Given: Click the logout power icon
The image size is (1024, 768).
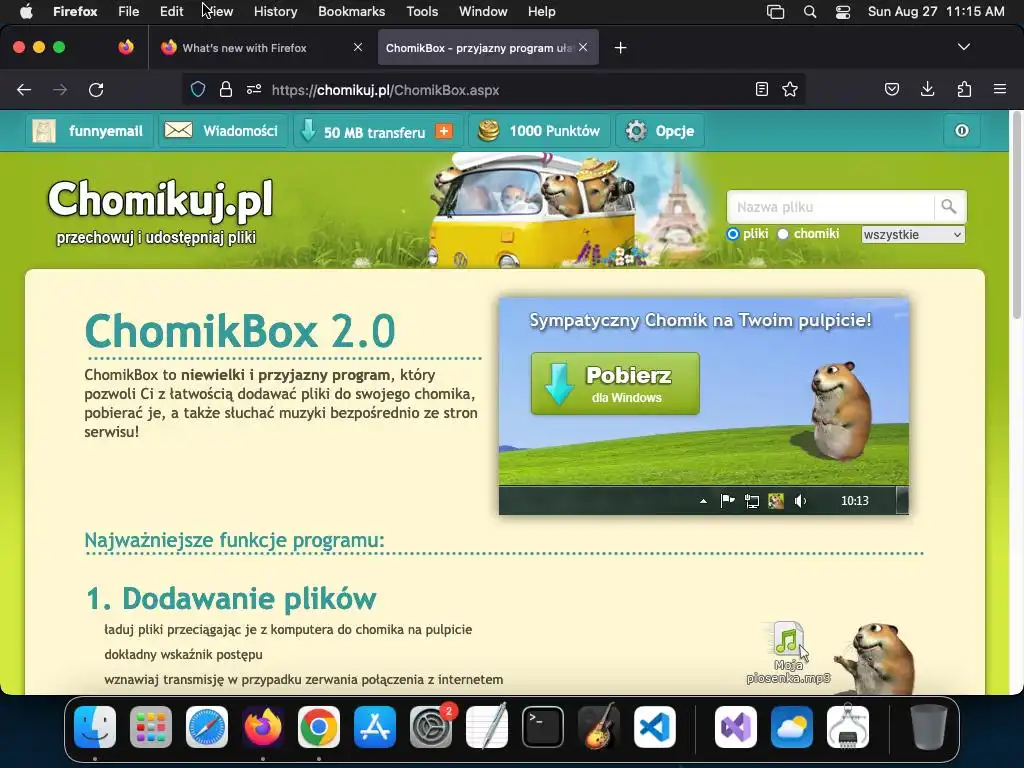Looking at the screenshot, I should pos(962,131).
